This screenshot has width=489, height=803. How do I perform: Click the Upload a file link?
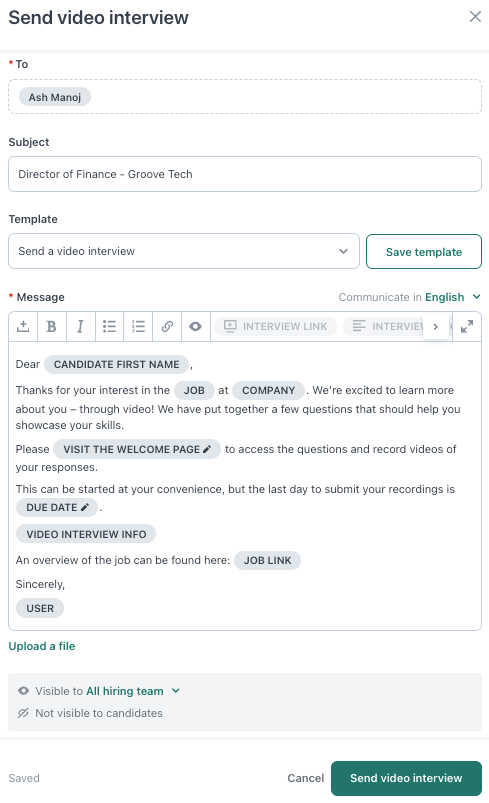coord(41,646)
